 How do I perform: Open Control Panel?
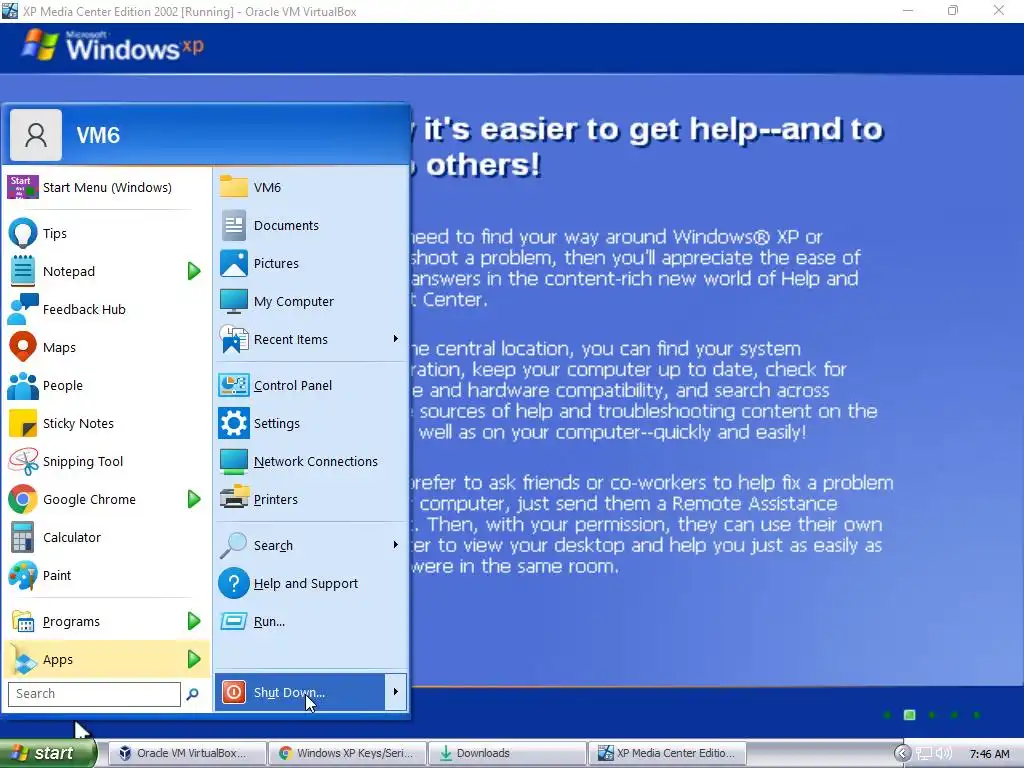[x=310, y=385]
